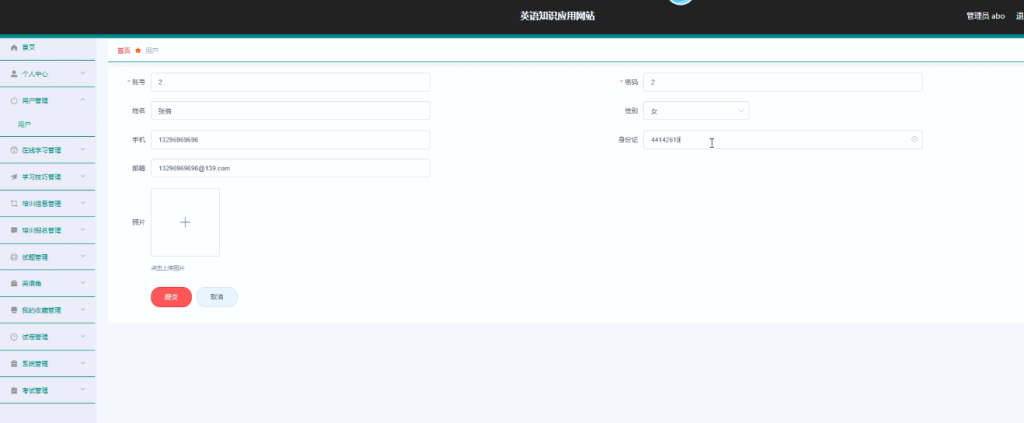Click into the 账号 input field

tap(290, 82)
